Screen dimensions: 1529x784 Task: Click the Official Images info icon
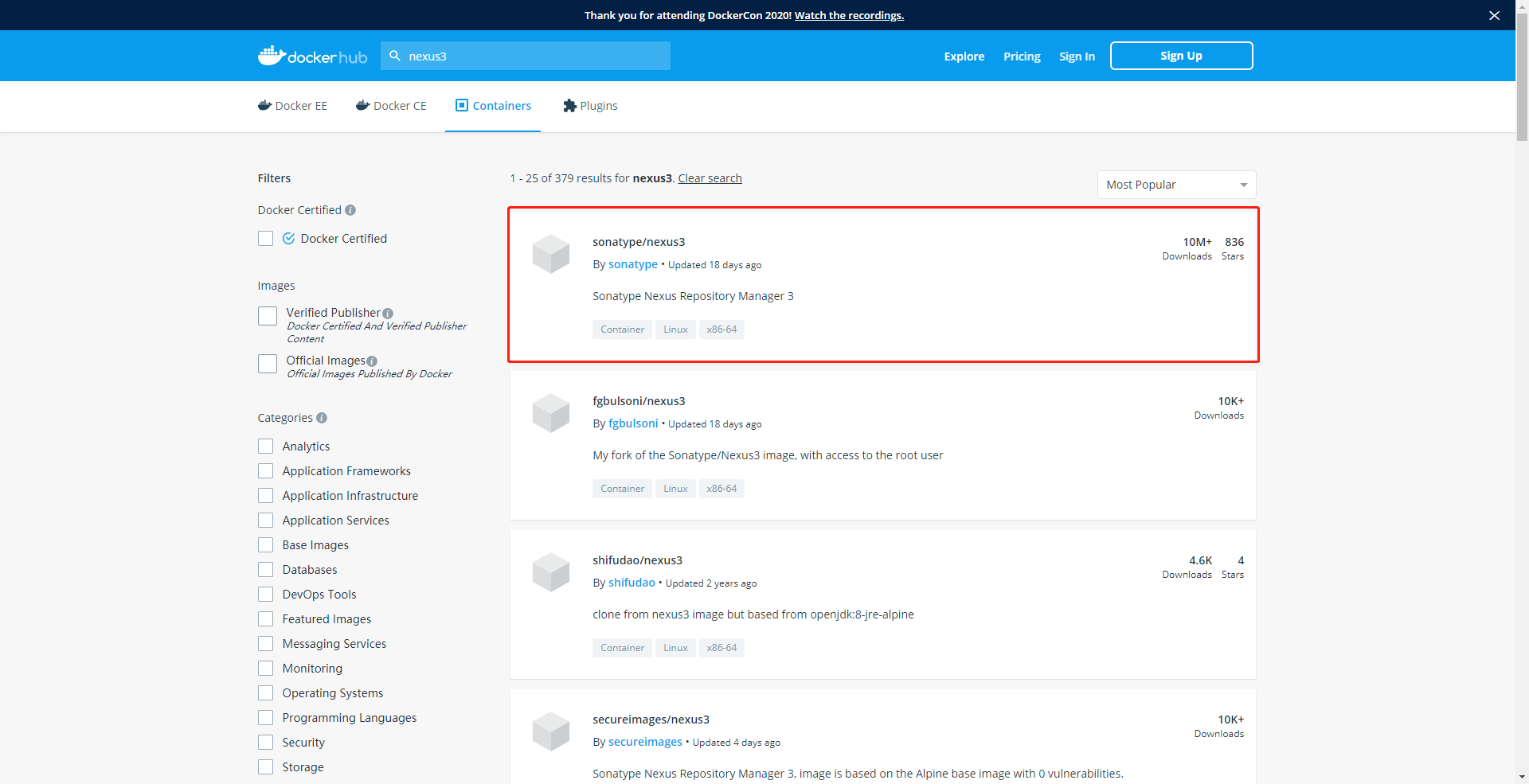click(372, 361)
